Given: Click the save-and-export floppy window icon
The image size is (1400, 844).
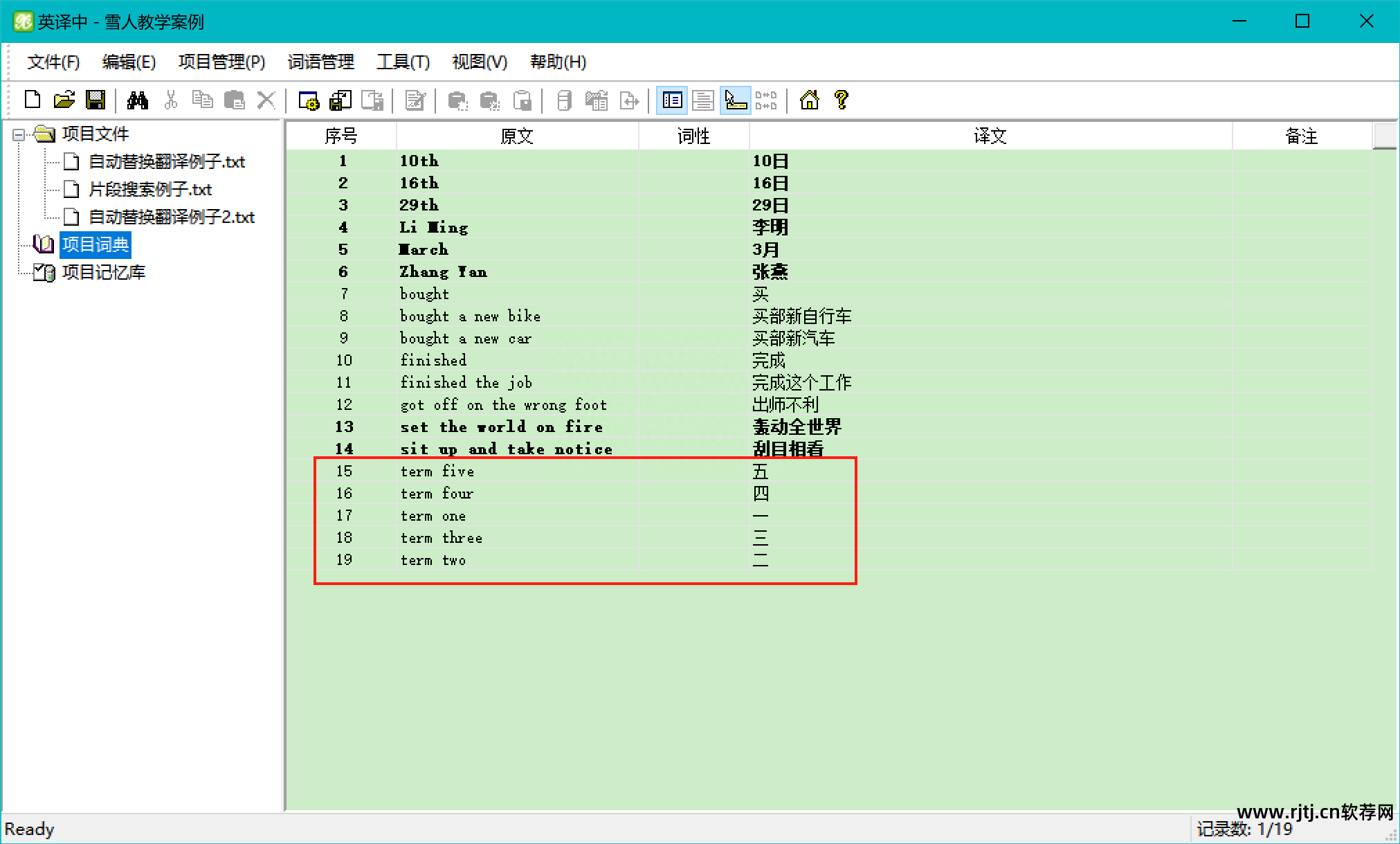Looking at the screenshot, I should click(340, 101).
